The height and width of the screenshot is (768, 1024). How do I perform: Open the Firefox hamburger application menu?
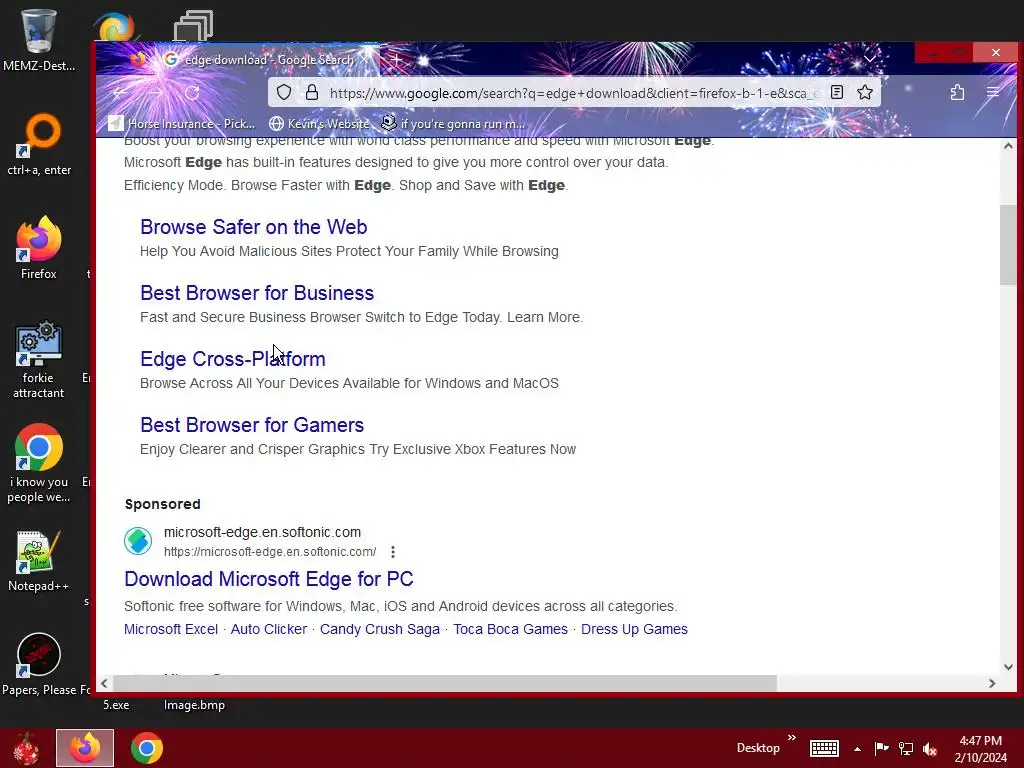(x=993, y=93)
